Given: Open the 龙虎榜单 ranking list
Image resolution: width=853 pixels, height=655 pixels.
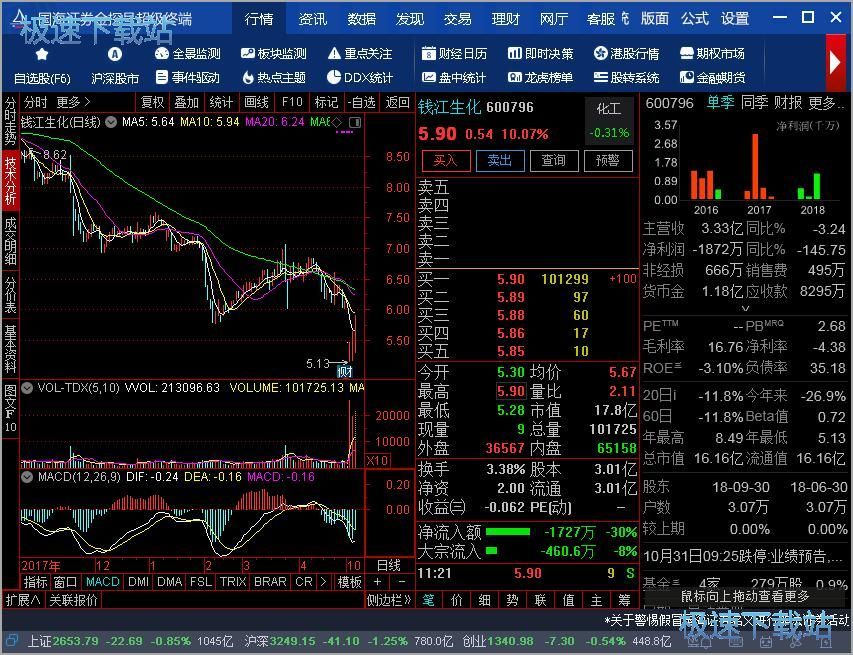Looking at the screenshot, I should (539, 77).
